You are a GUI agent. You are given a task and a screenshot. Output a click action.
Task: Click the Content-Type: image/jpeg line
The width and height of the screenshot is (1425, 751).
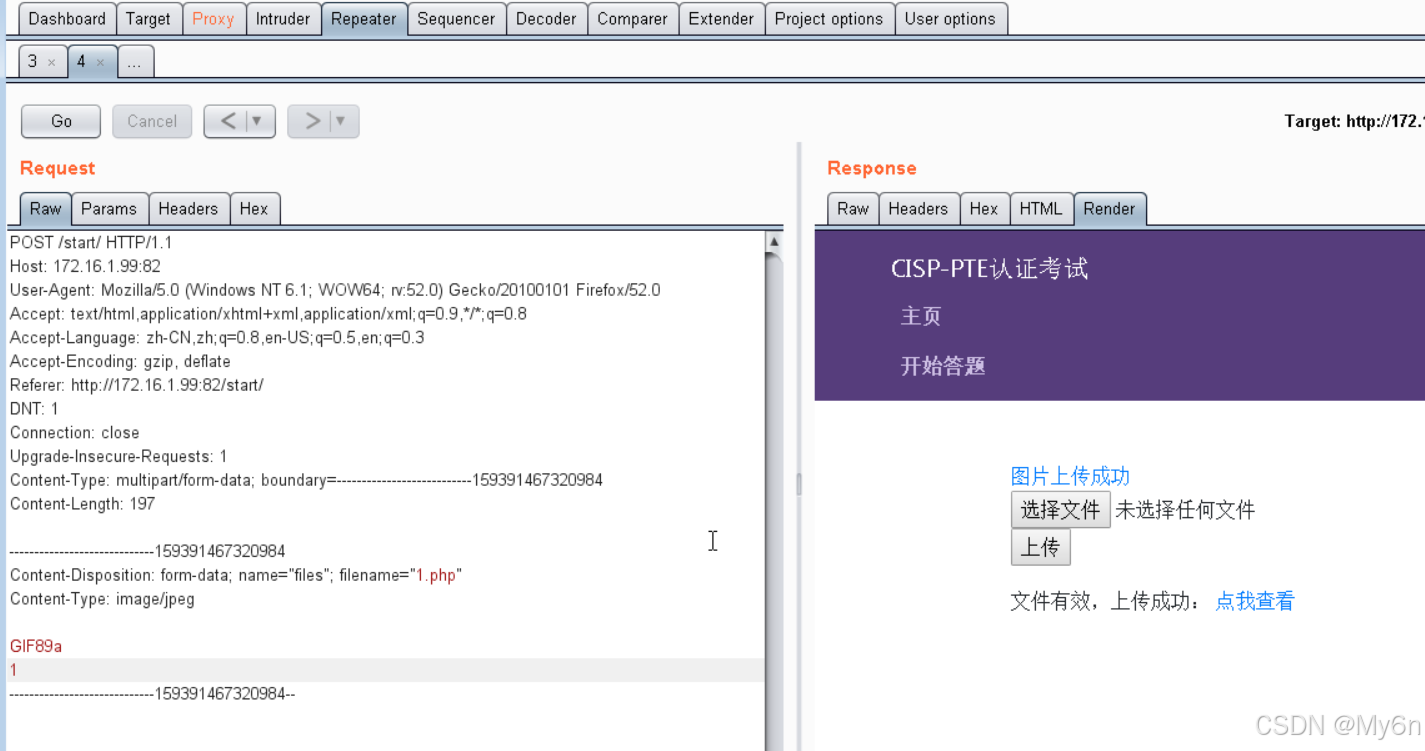tap(102, 599)
